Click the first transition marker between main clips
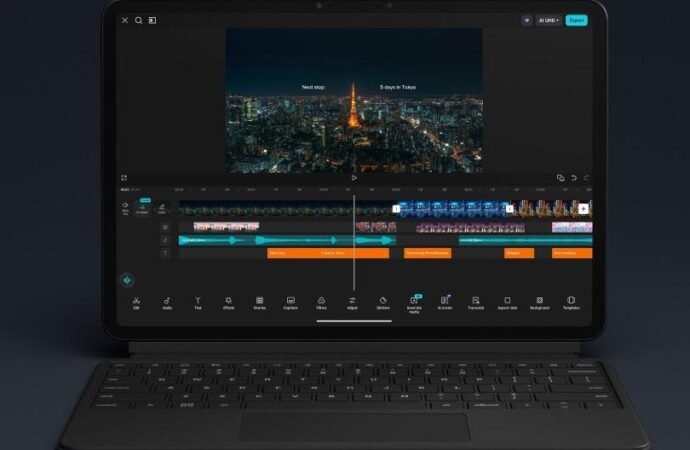Viewport: 690px width, 450px height. [396, 209]
